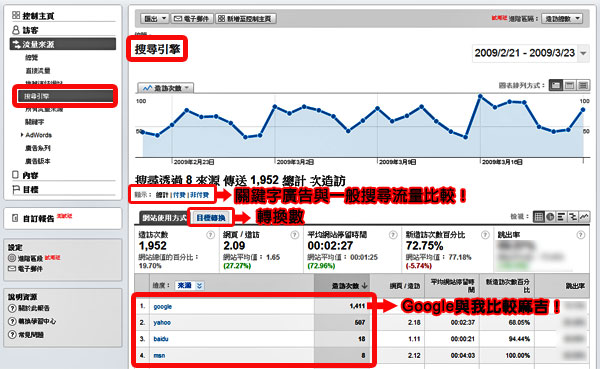
Task: Open 總覽 overview under traffic sources
Action: [x=32, y=57]
